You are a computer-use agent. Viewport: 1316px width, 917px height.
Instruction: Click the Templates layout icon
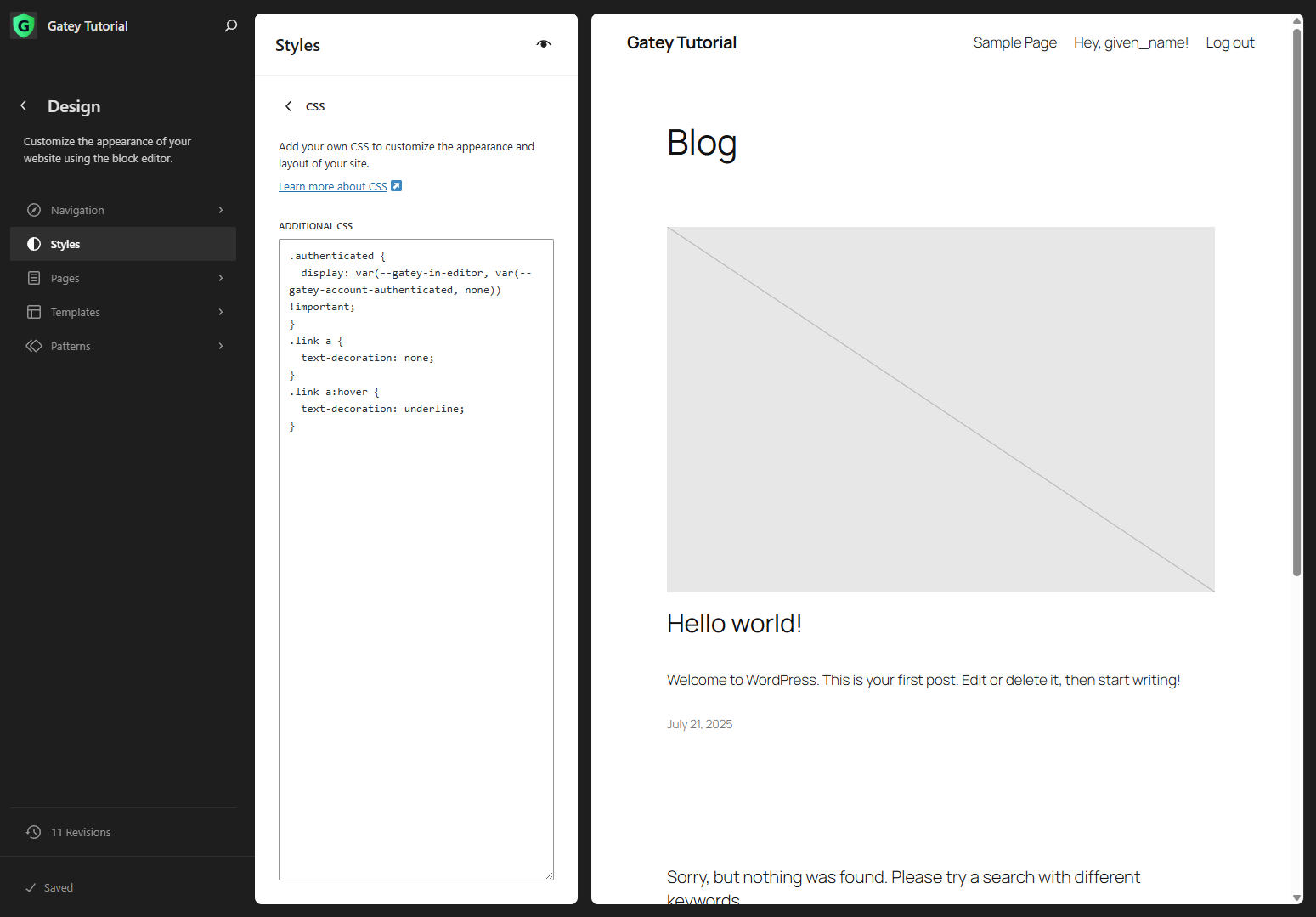(34, 312)
